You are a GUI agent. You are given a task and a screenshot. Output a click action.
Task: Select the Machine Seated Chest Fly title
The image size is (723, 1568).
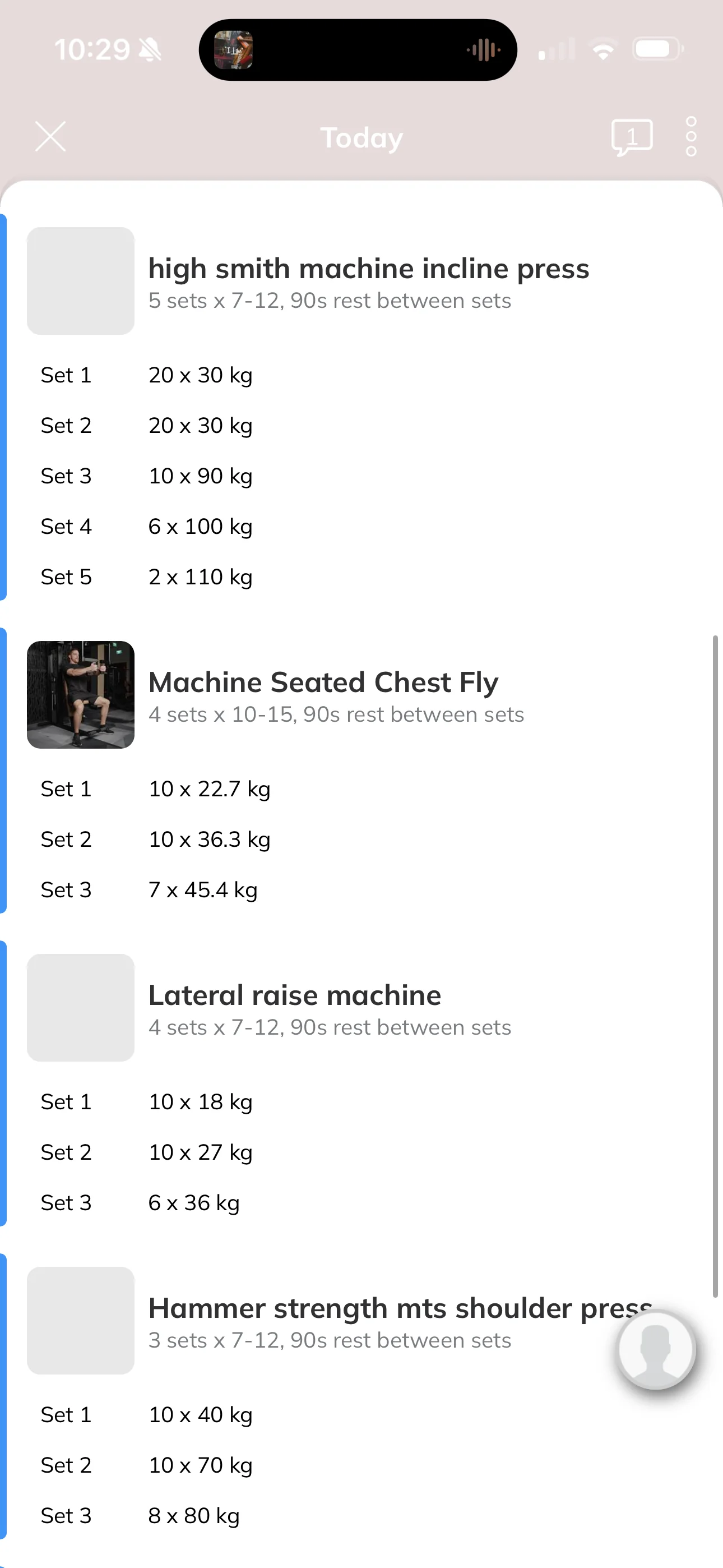[x=323, y=682]
